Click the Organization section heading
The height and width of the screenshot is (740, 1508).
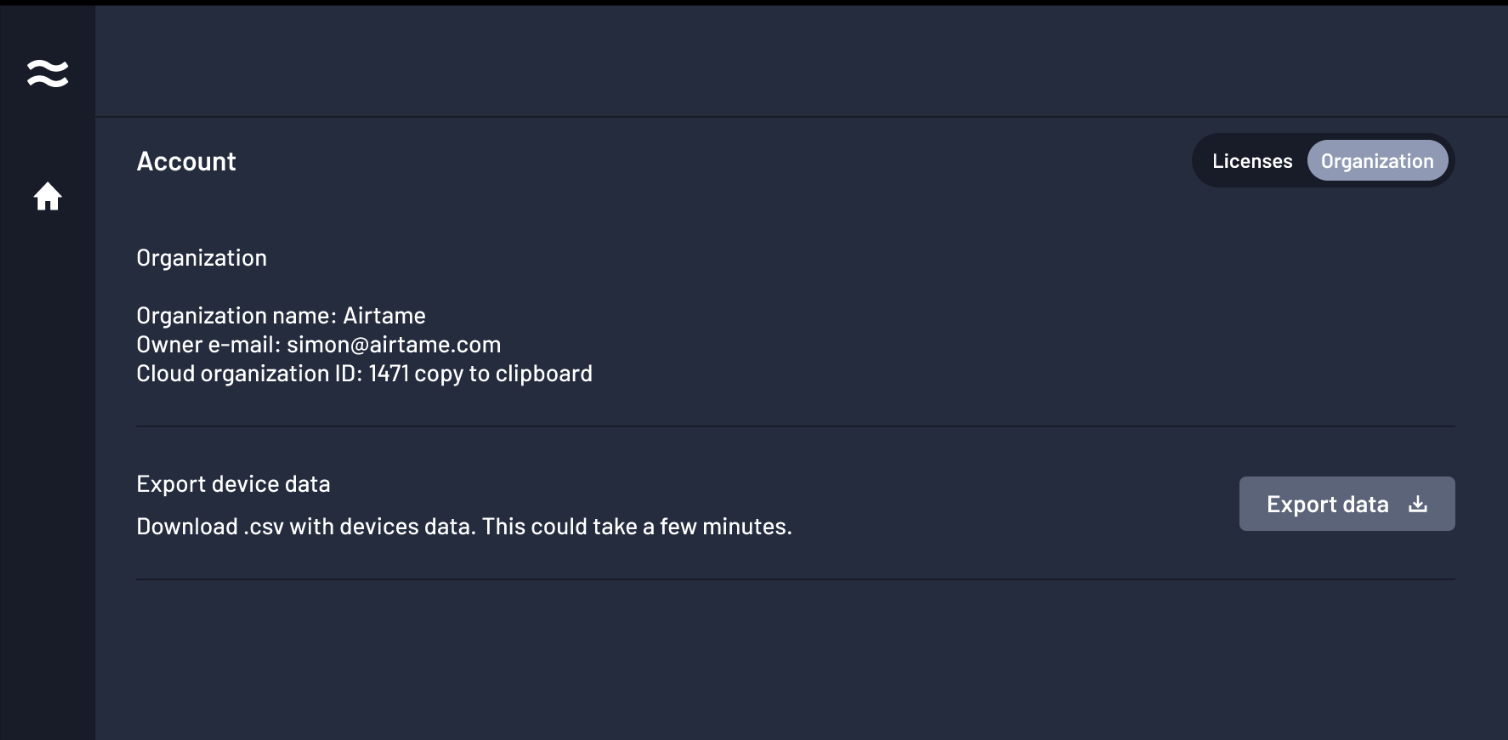201,258
